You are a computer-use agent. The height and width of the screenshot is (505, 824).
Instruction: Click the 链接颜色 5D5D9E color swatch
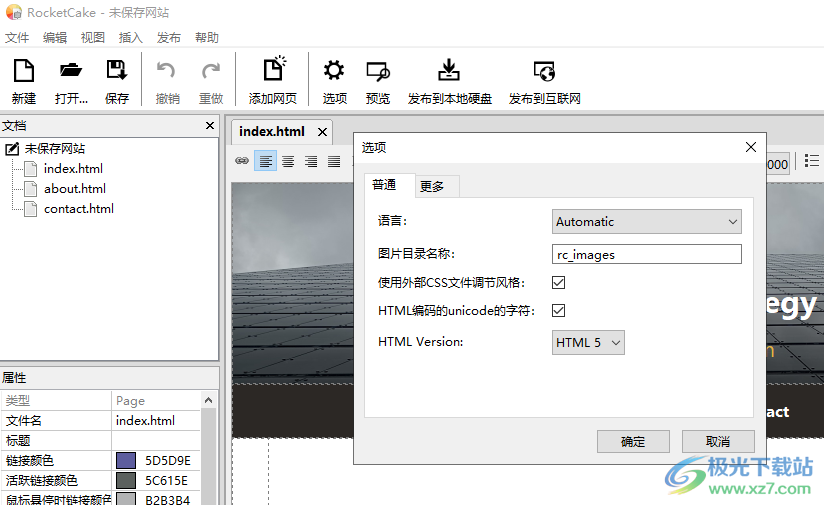point(126,461)
